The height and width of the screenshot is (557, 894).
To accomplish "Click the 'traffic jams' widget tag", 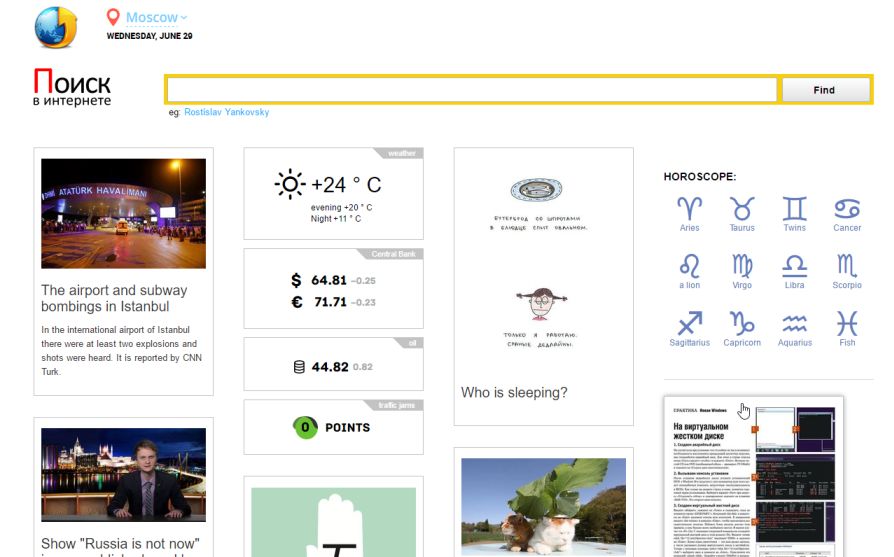I will [x=396, y=405].
